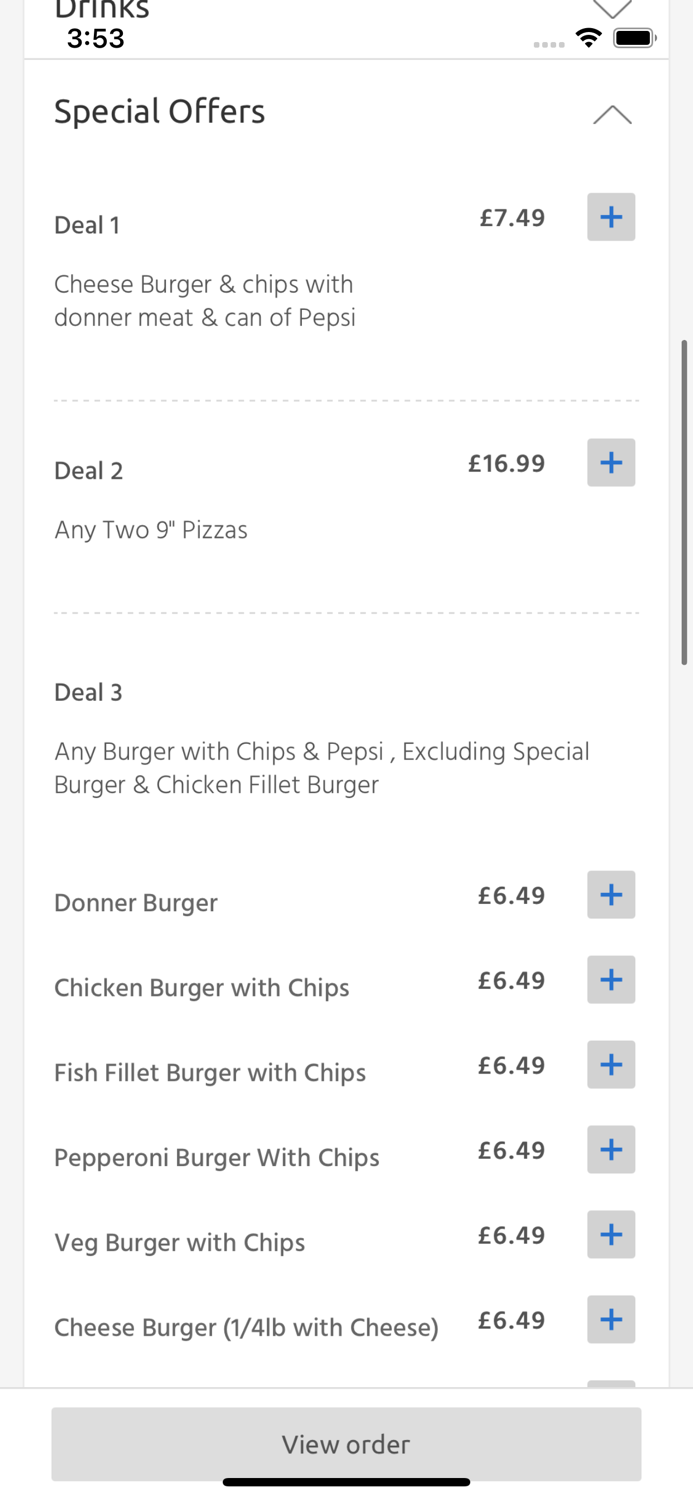The image size is (693, 1500).
Task: Add Fish Fillet Burger with Chips
Action: coord(611,1064)
